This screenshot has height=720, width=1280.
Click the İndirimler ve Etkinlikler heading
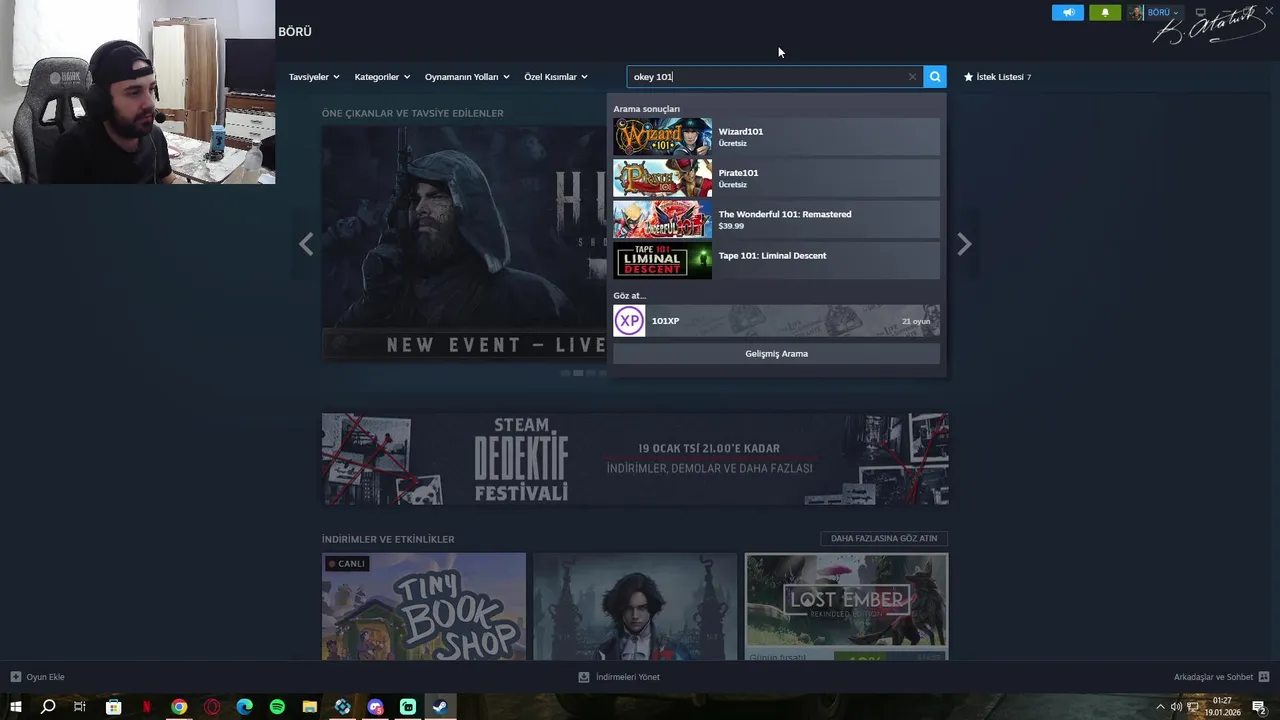pyautogui.click(x=388, y=539)
